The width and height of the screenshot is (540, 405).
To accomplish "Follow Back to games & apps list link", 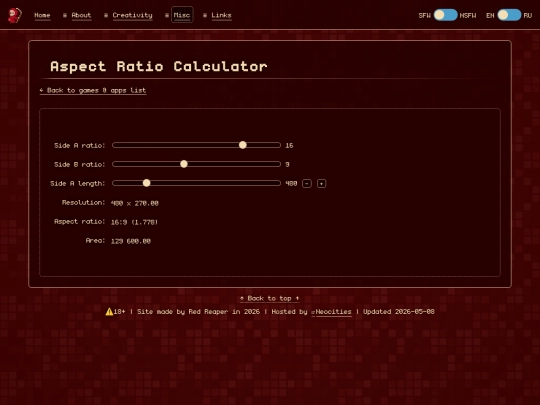I will 93,91.
